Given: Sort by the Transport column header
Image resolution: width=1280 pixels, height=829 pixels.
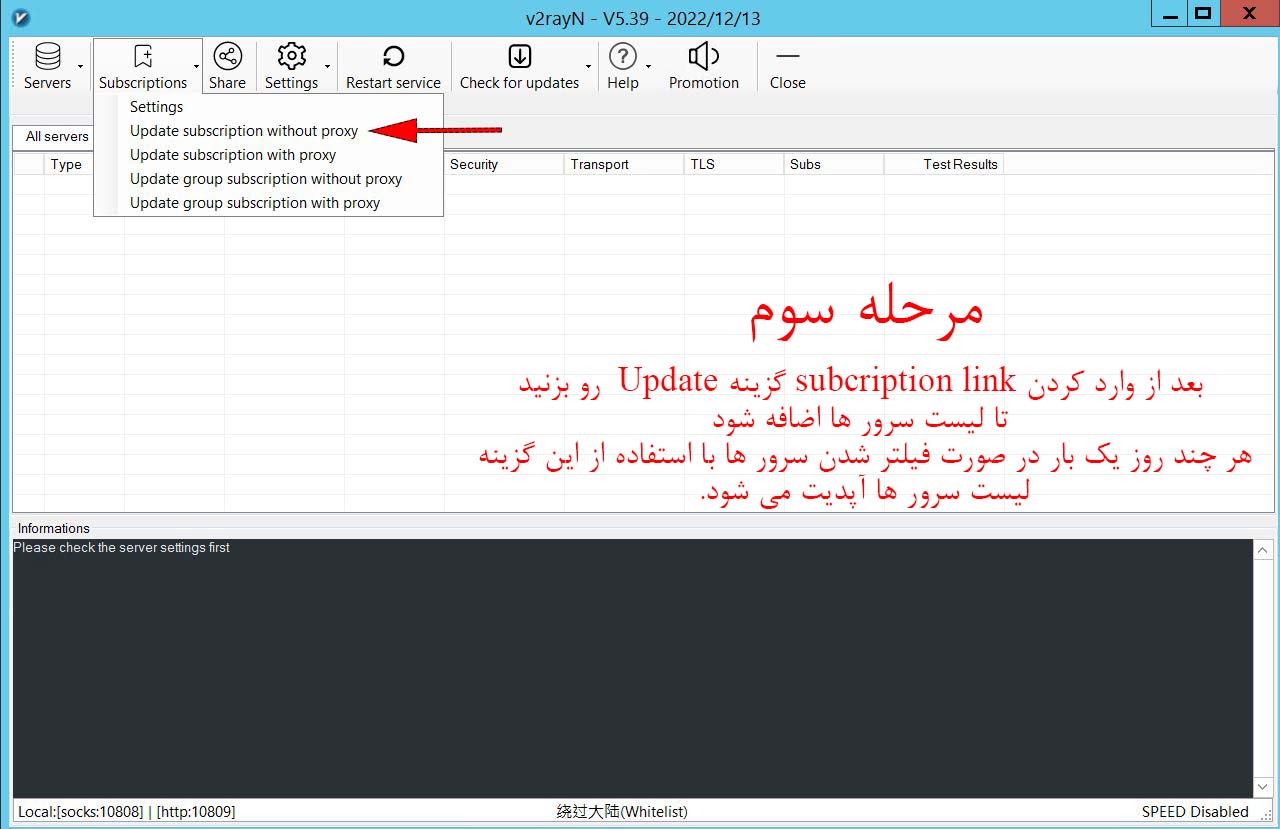Looking at the screenshot, I should point(624,165).
